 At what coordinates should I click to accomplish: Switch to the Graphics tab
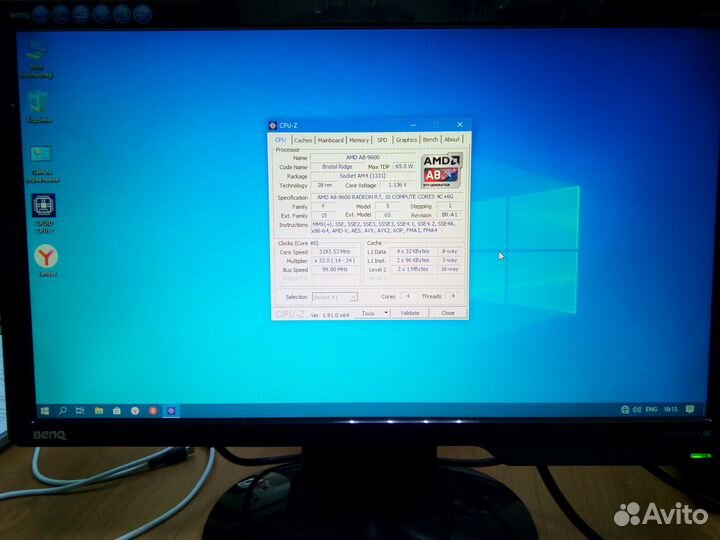click(x=406, y=140)
